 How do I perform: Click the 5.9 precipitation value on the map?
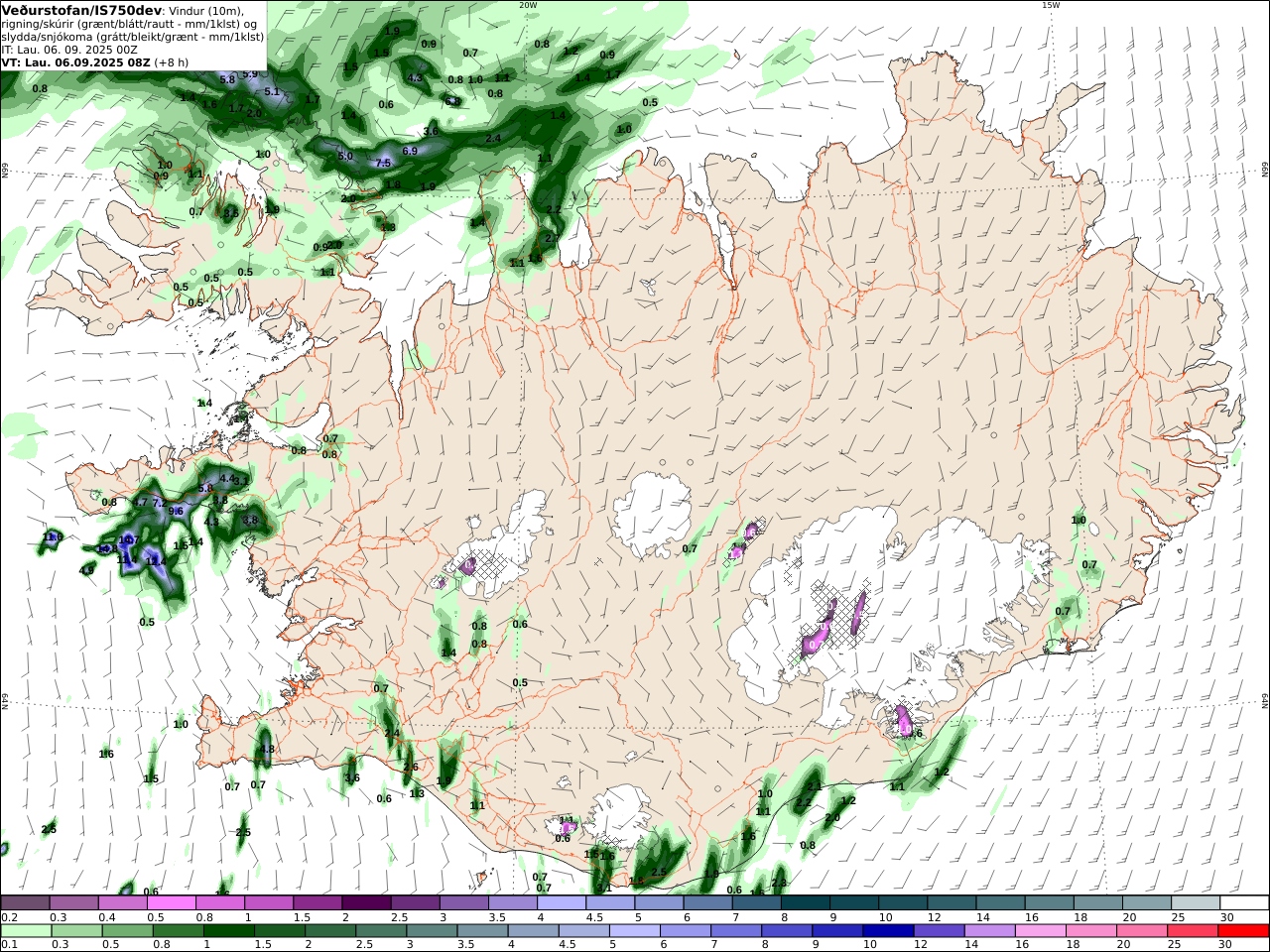(x=250, y=73)
